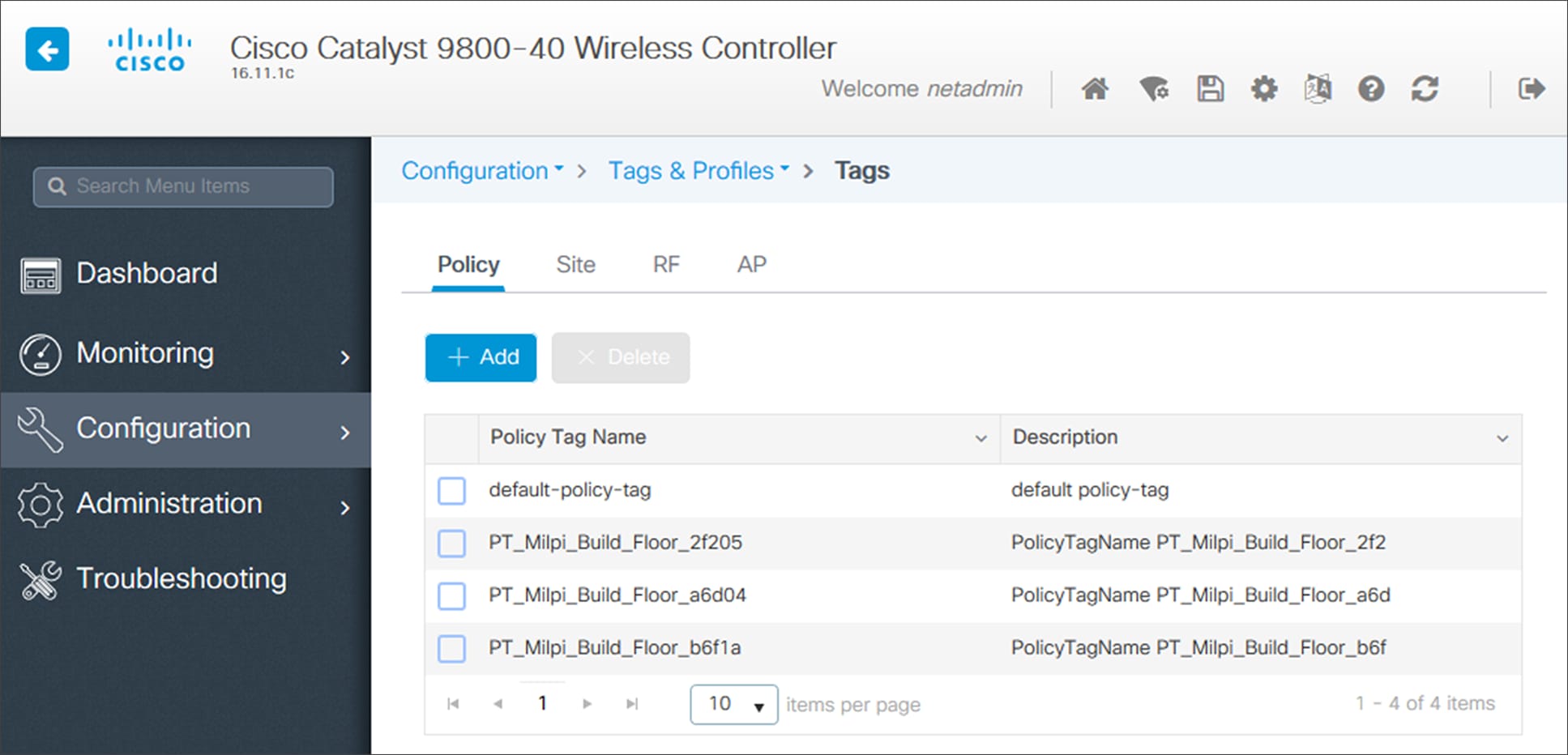Image resolution: width=1568 pixels, height=755 pixels.
Task: Open the Tags & Profiles breadcrumb dropdown
Action: coord(699,171)
